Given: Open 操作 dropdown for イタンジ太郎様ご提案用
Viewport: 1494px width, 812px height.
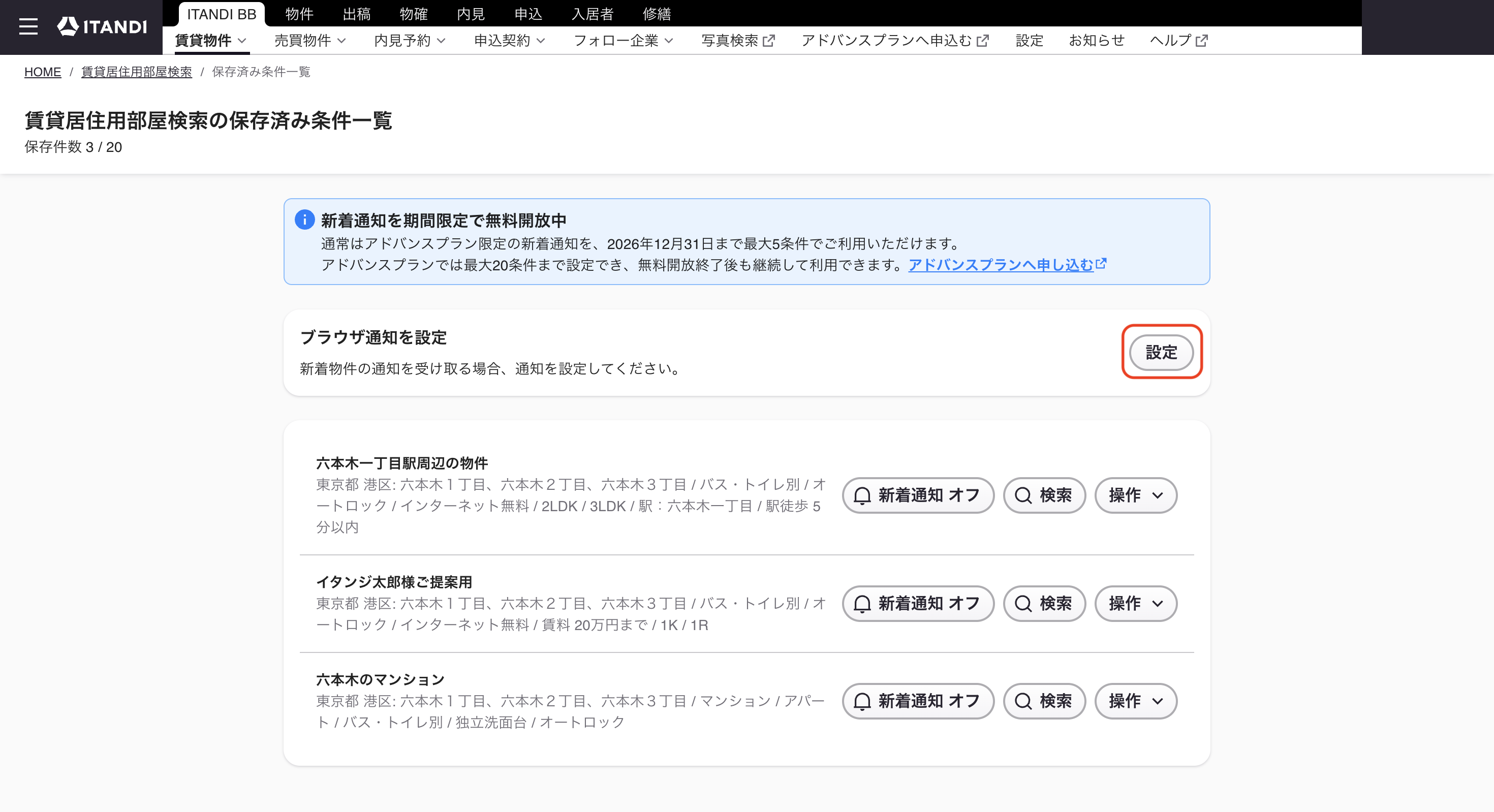Looking at the screenshot, I should click(1136, 603).
